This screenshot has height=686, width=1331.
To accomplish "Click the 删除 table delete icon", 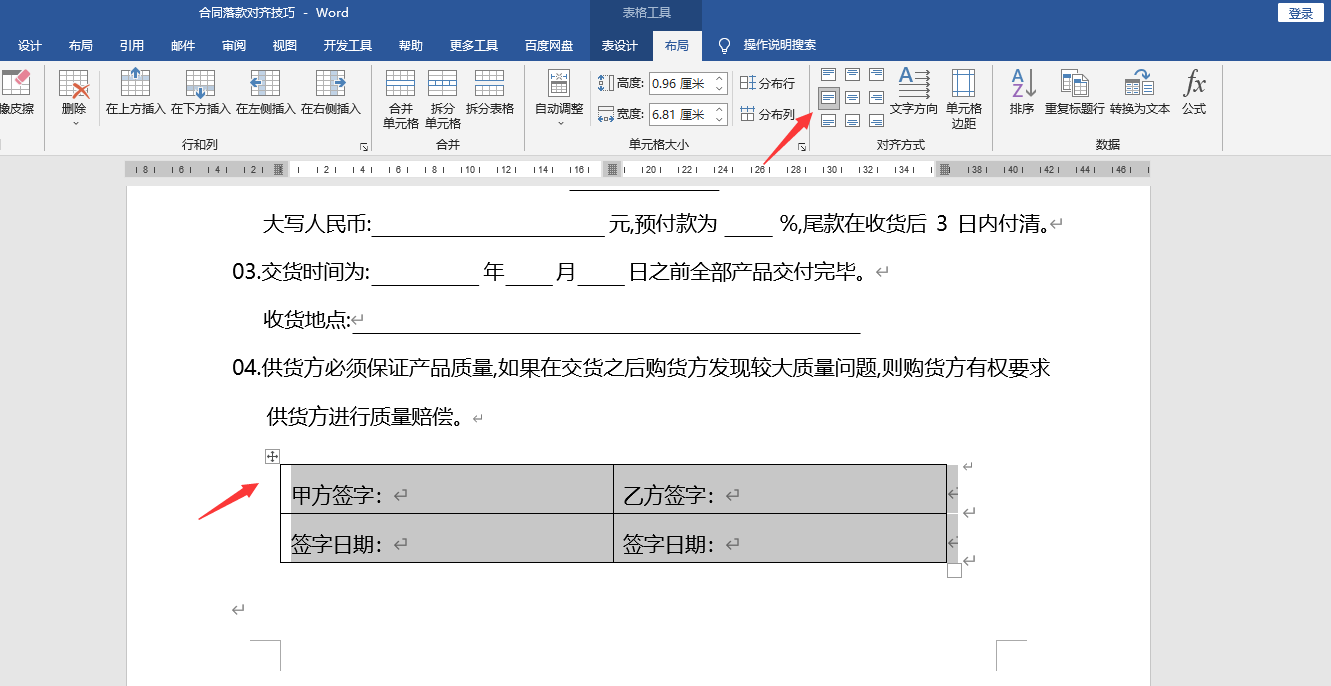I will [x=74, y=84].
